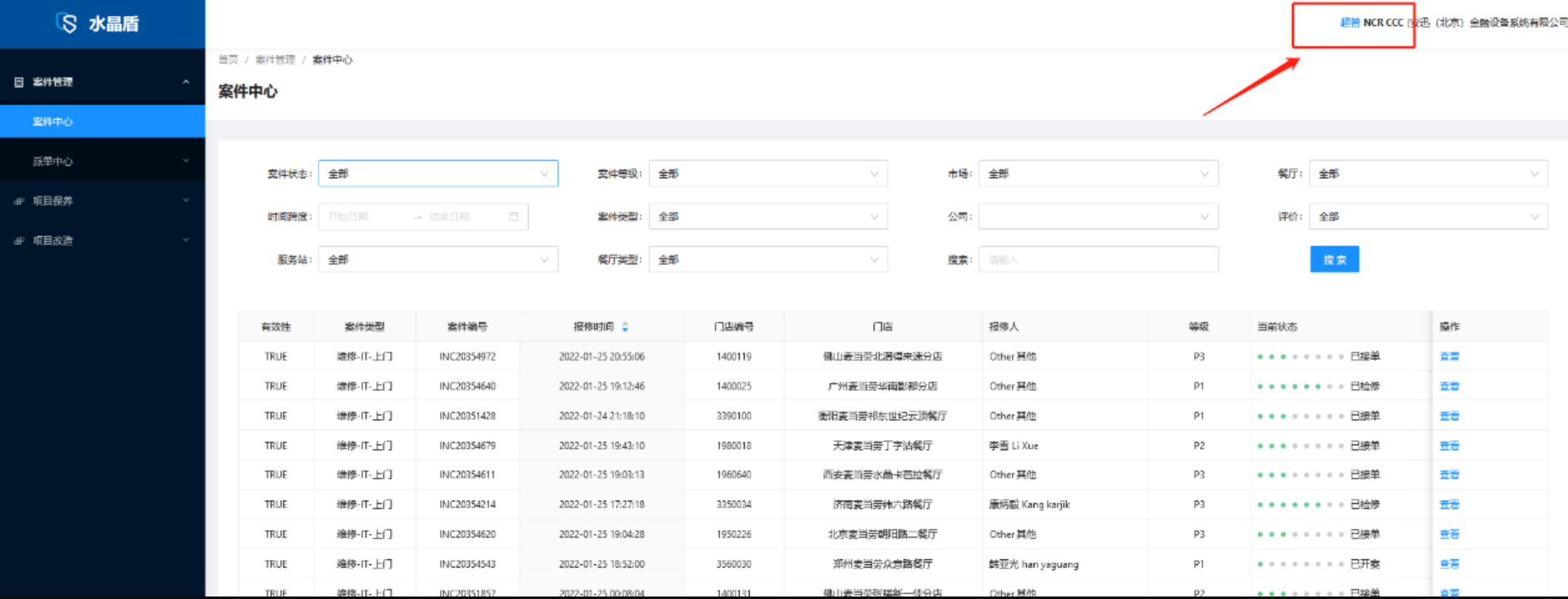Open the 公司 dropdown
The height and width of the screenshot is (599, 1568).
click(1098, 216)
